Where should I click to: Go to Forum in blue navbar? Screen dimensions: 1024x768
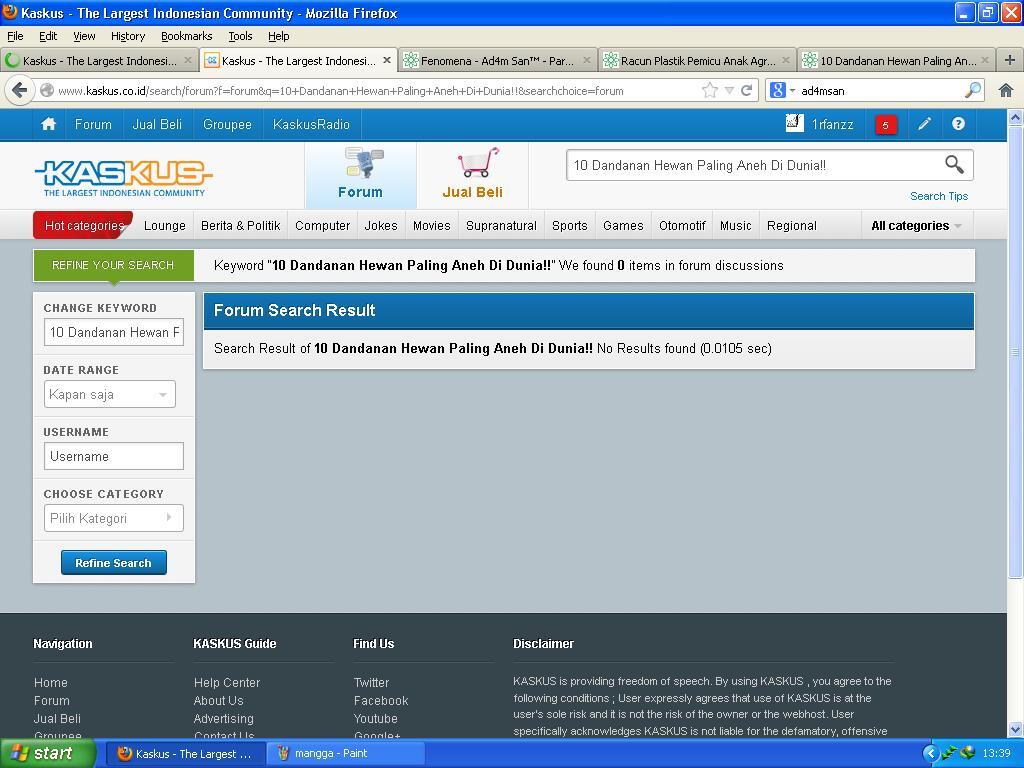[x=93, y=124]
